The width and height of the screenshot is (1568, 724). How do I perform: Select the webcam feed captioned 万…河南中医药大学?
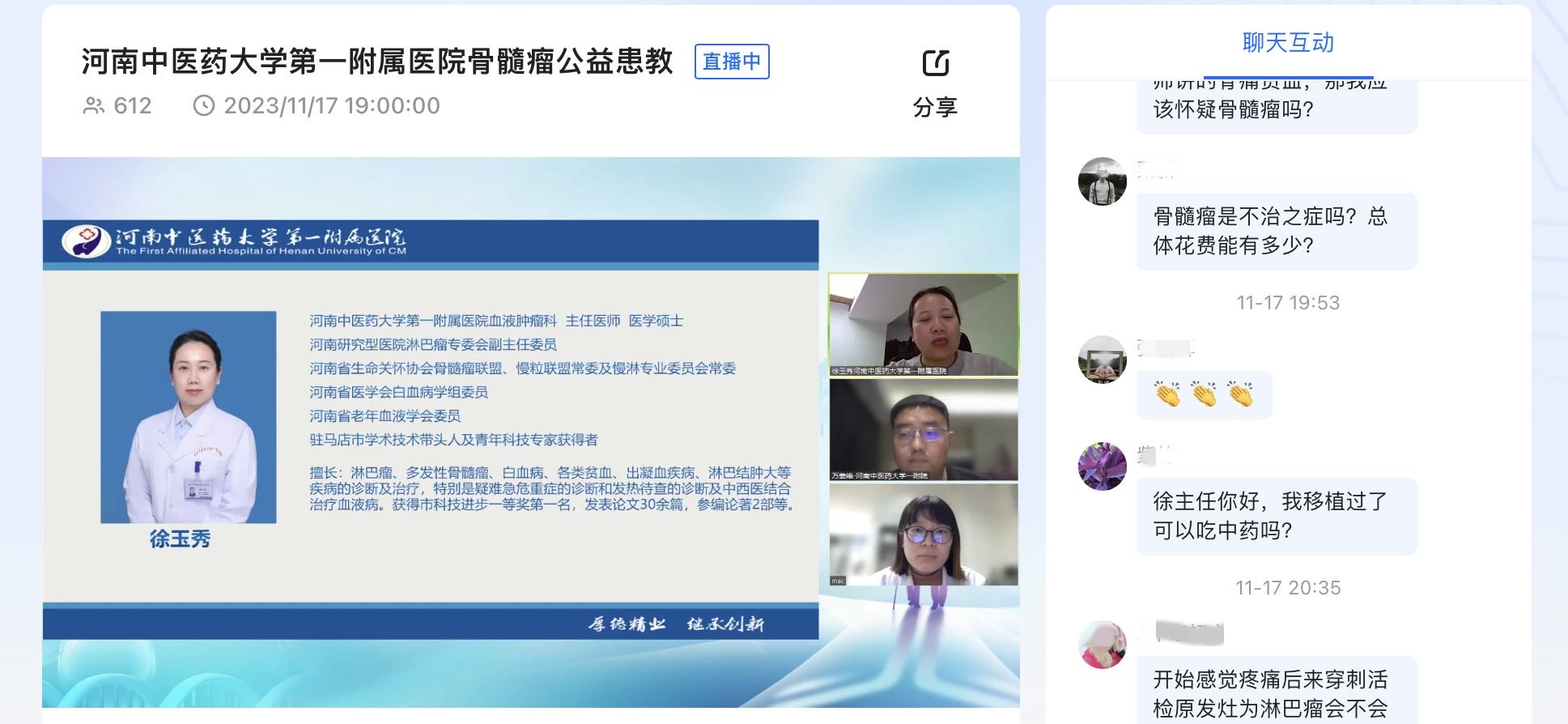click(x=924, y=429)
